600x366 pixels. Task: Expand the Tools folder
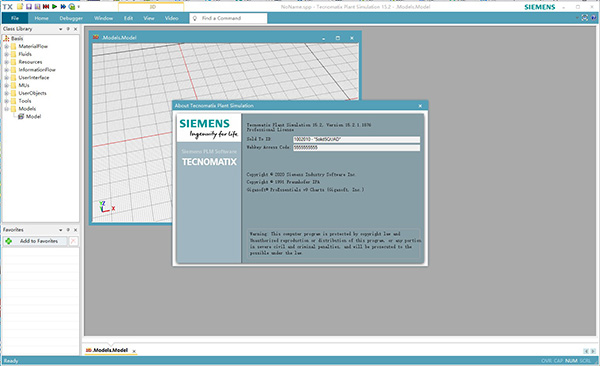[6, 101]
